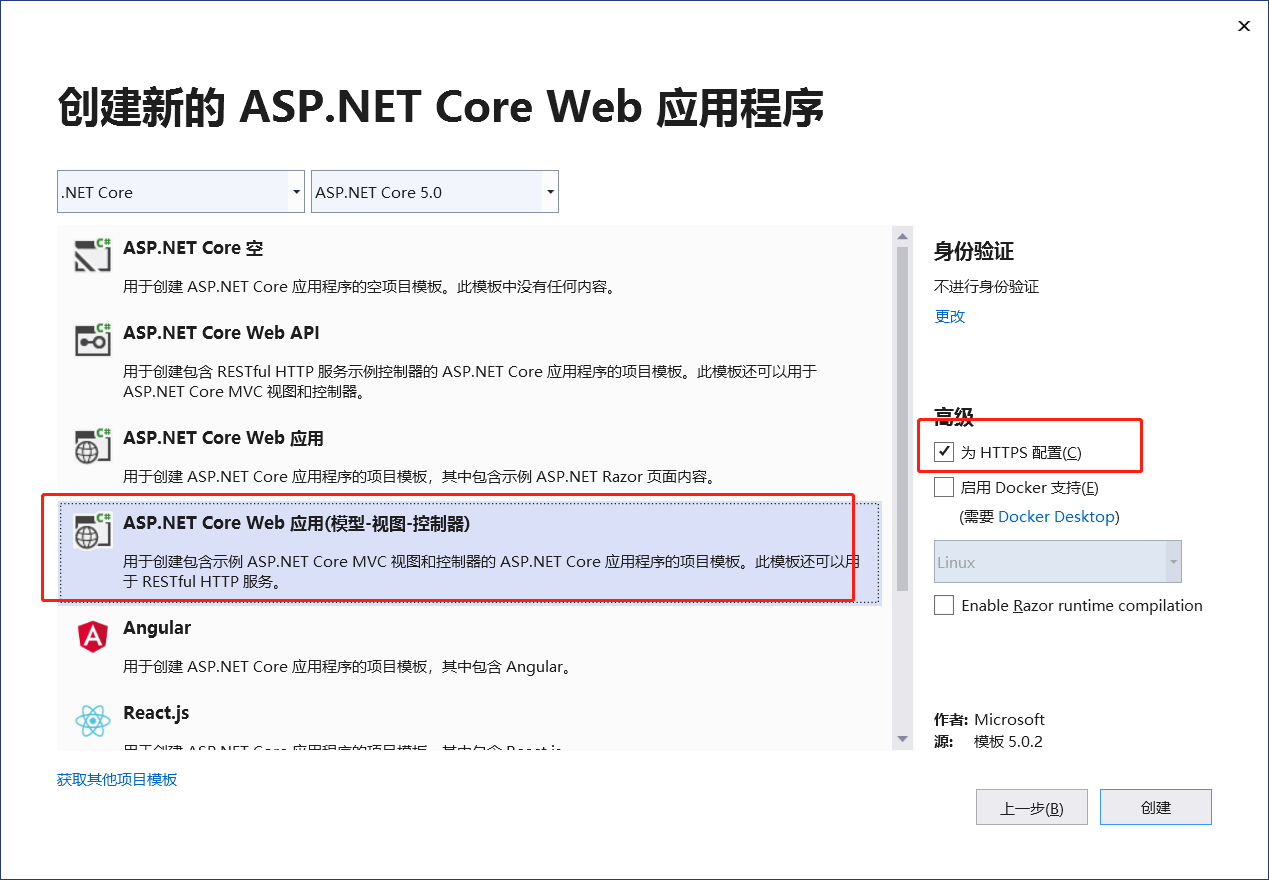This screenshot has width=1269, height=880.
Task: Select the ASP.NET Core Web 应用 template
Action: (223, 438)
